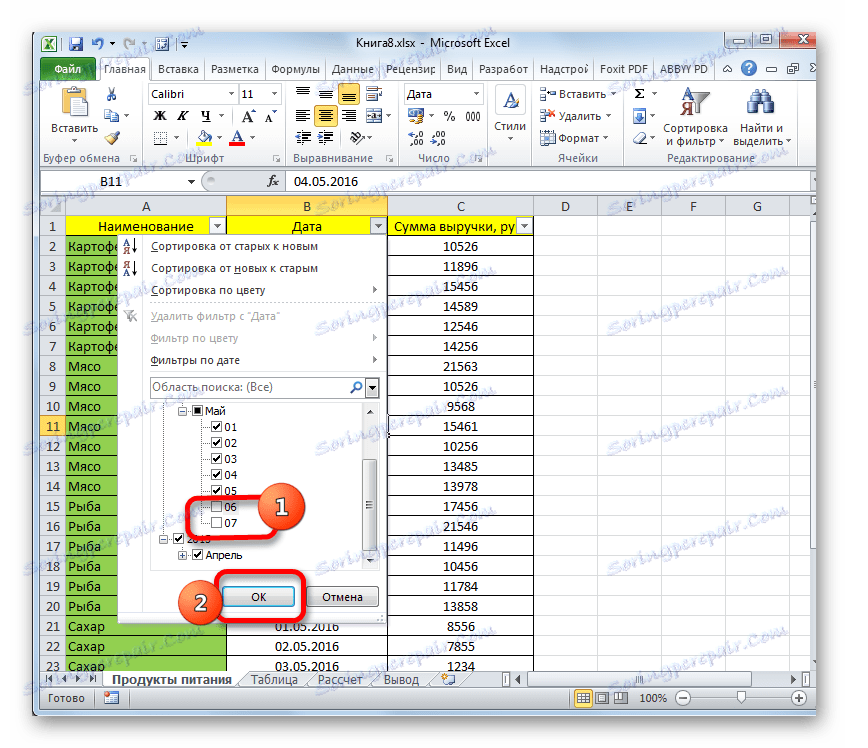
Task: Collapse the Май tree node
Action: tap(182, 411)
